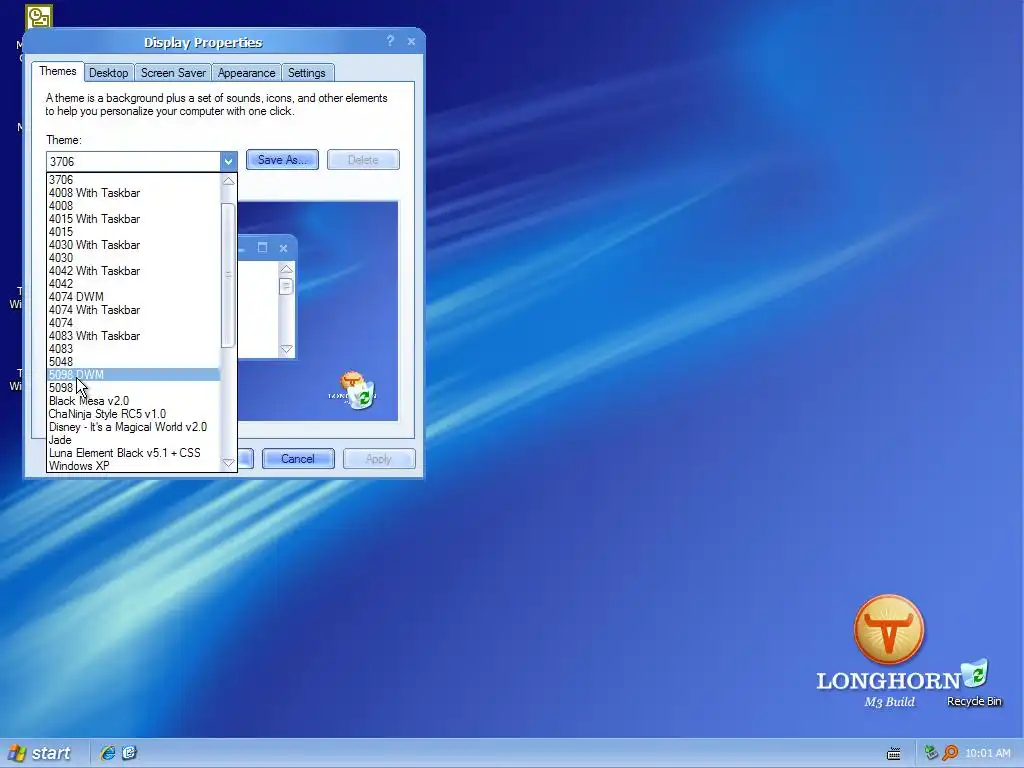
Task: Open the Appearance tab
Action: pos(246,72)
